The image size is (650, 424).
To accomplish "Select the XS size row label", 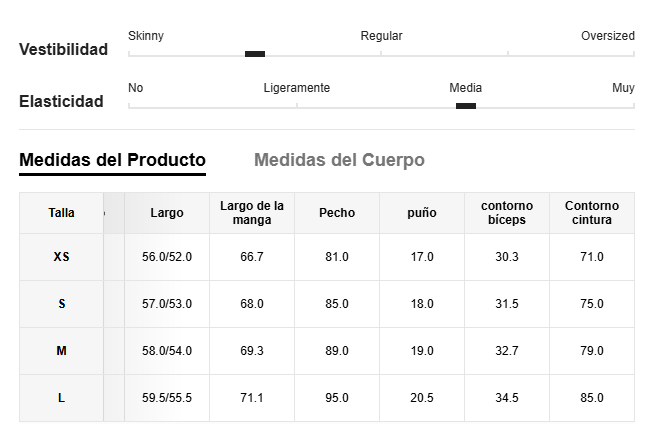I will 61,257.
